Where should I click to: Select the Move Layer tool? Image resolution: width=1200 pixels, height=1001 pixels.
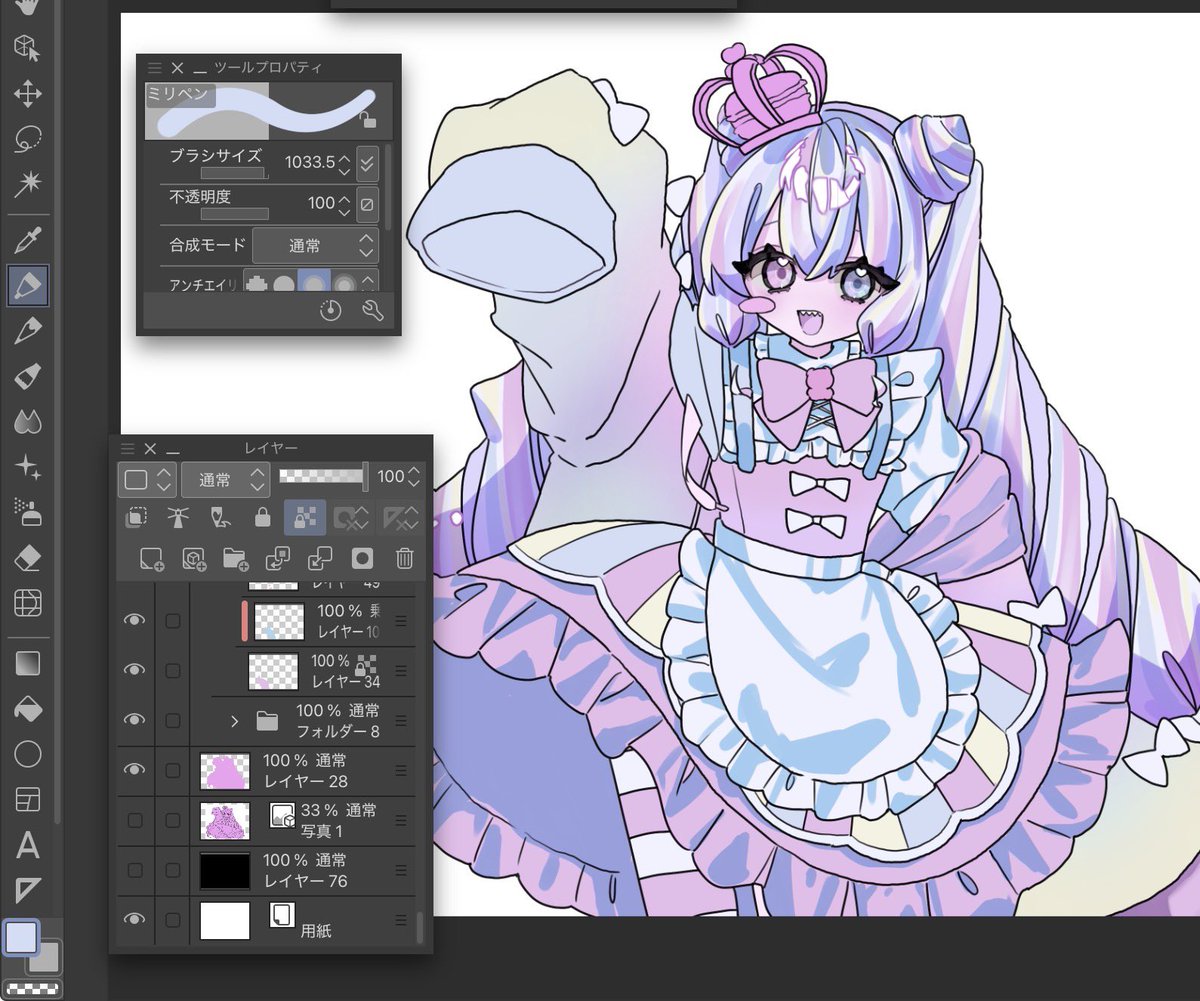pos(27,94)
